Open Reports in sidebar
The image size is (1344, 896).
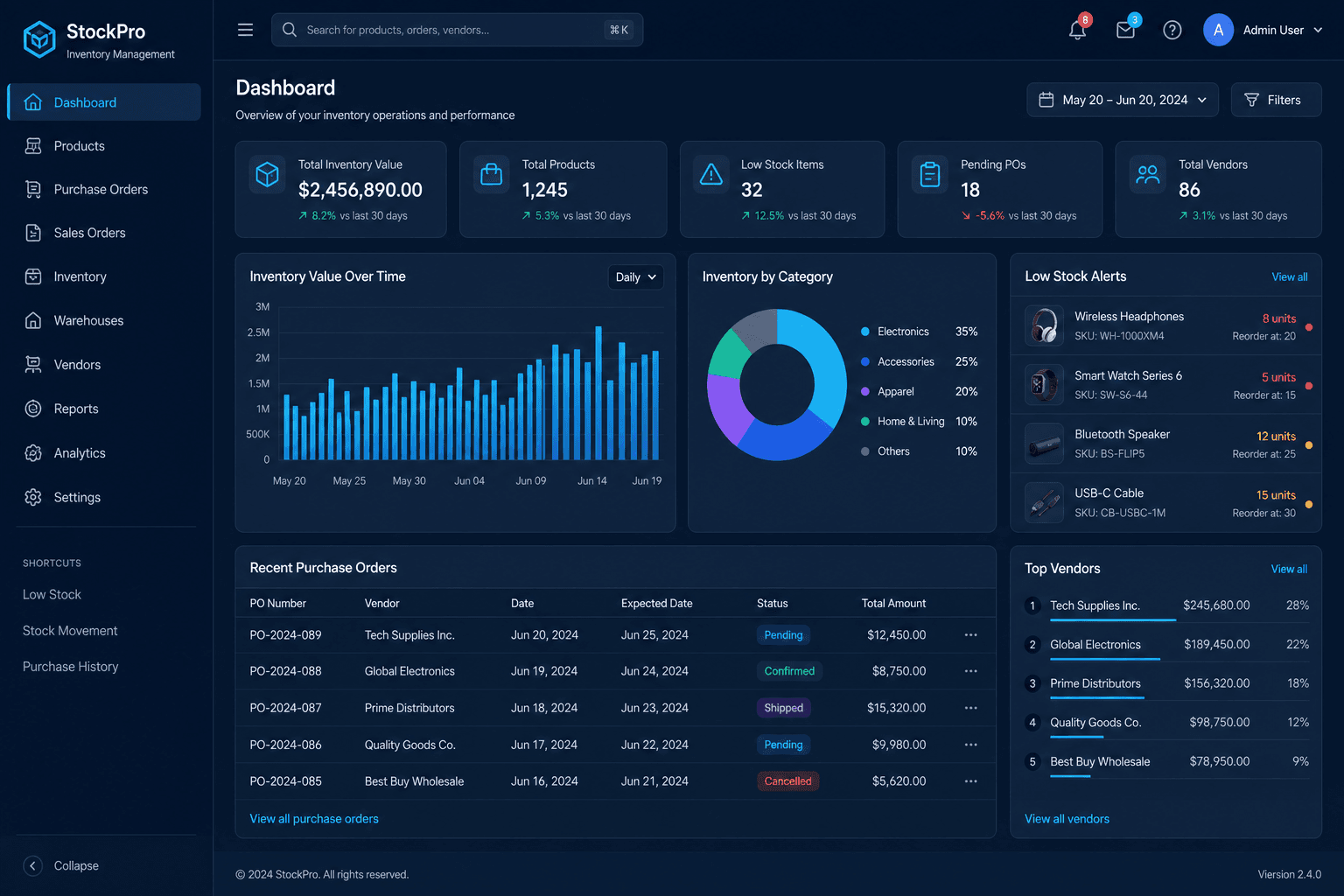coord(104,409)
